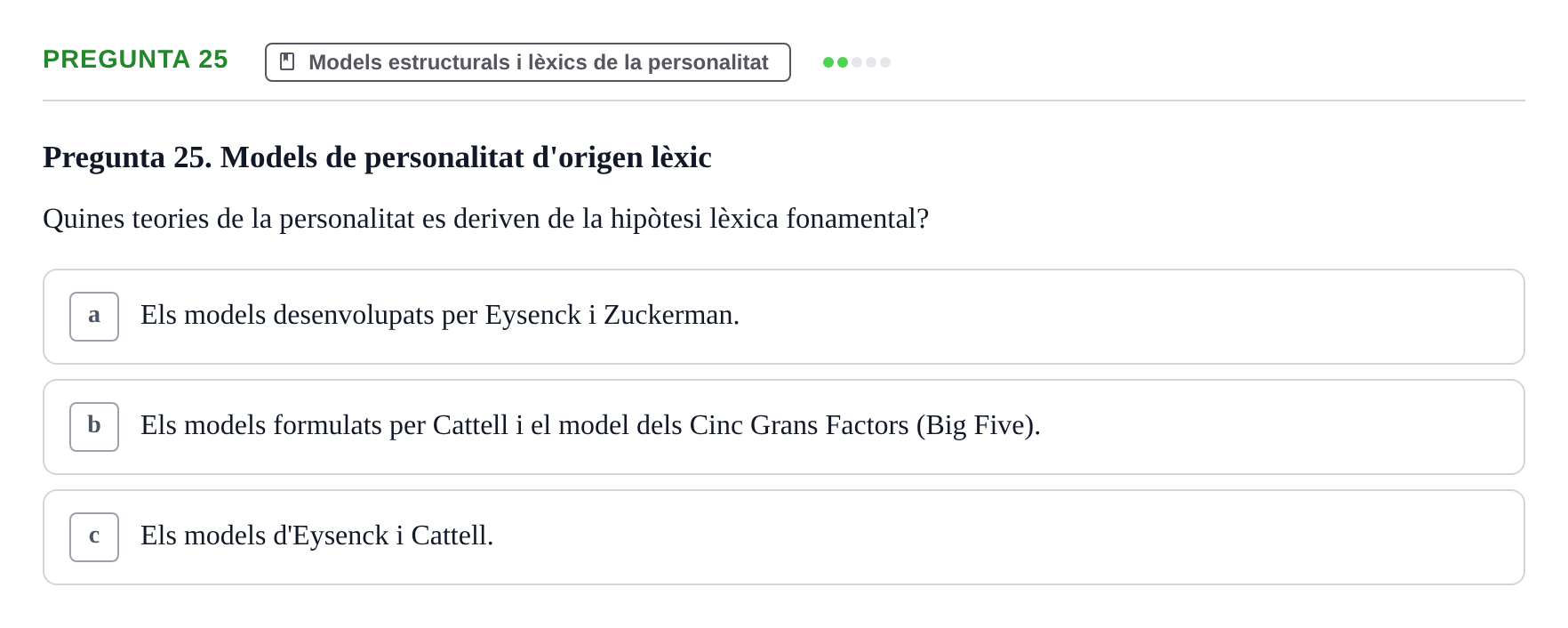Open the 'Models estructurals i lèxics' topic tag
Image resolution: width=1568 pixels, height=628 pixels.
coord(528,62)
